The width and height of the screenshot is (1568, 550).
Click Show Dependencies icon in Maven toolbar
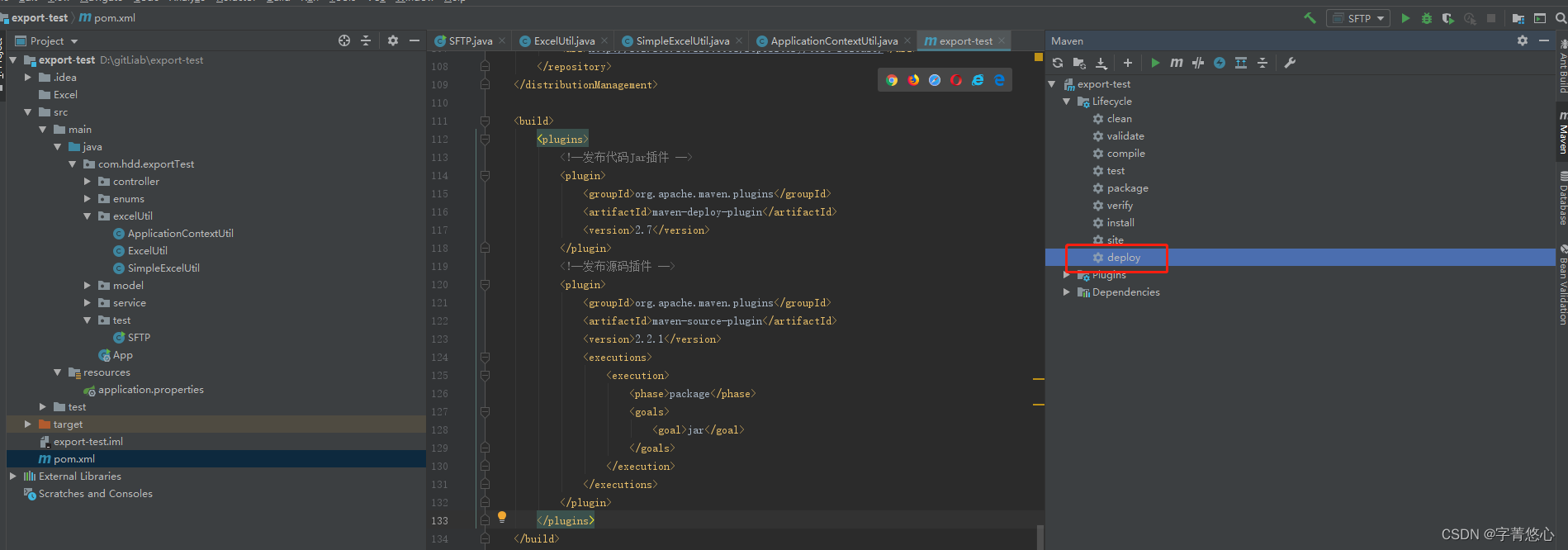1241,63
